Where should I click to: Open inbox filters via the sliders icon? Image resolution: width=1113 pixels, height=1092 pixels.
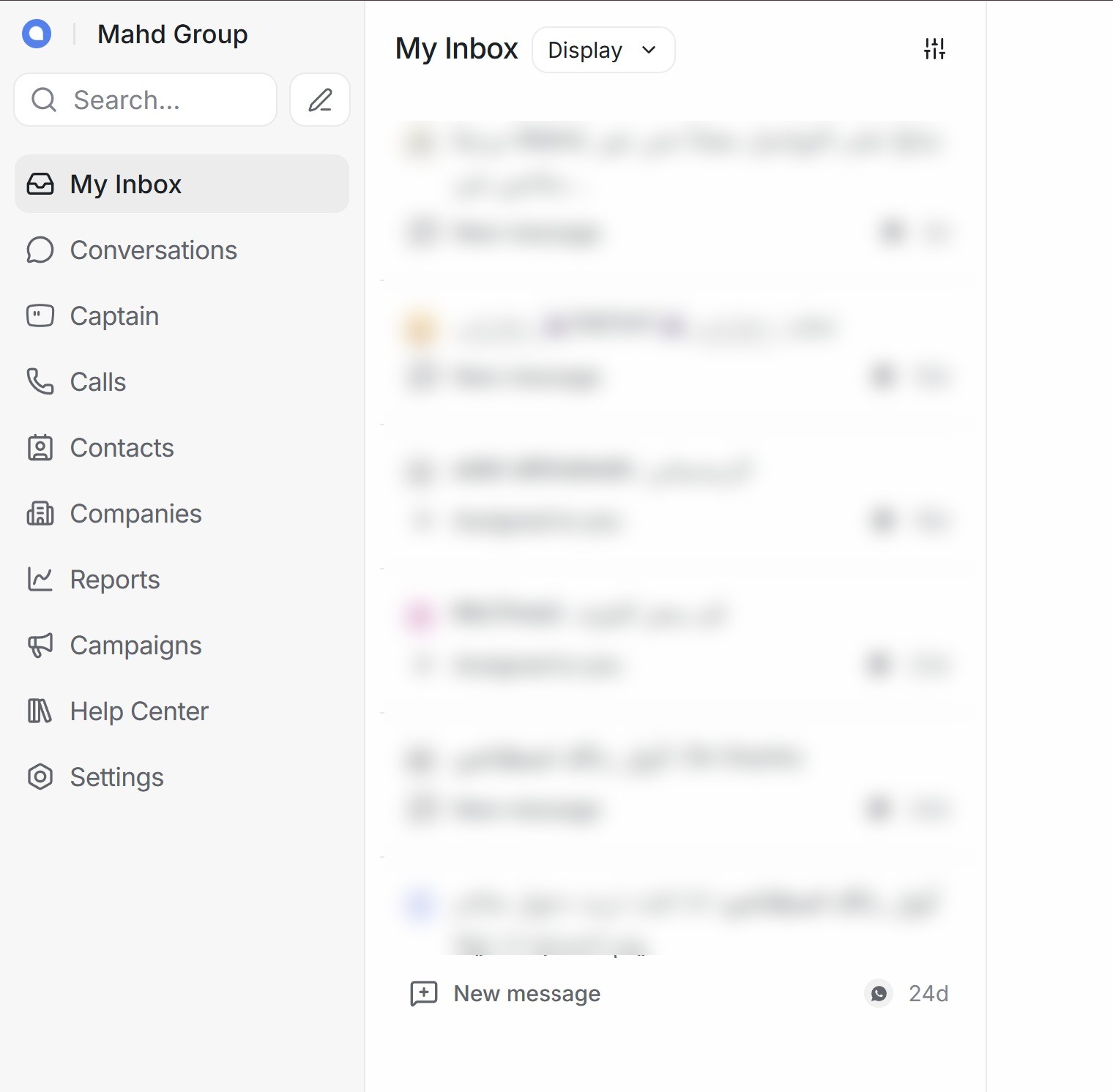coord(934,49)
